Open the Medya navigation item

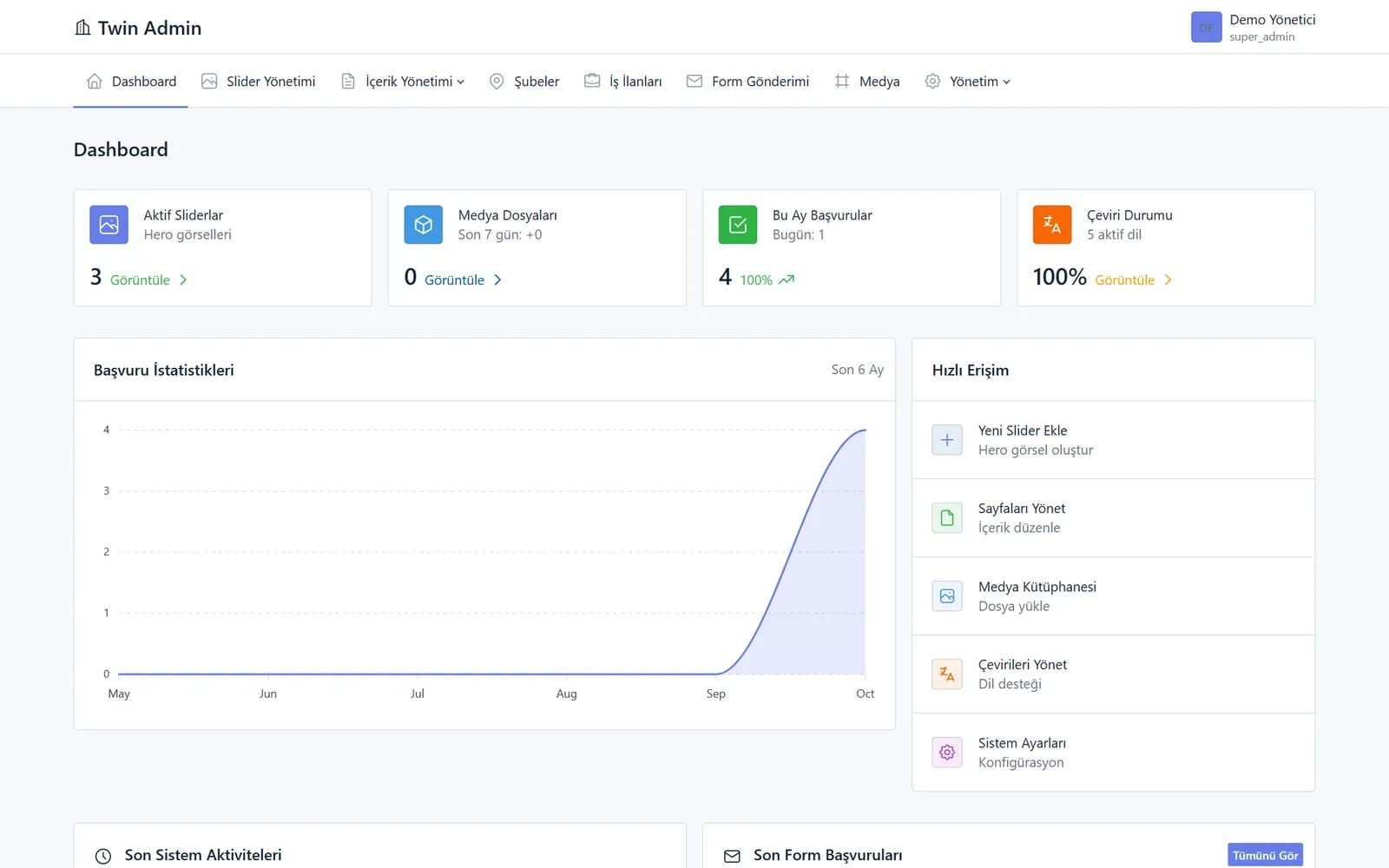[867, 82]
